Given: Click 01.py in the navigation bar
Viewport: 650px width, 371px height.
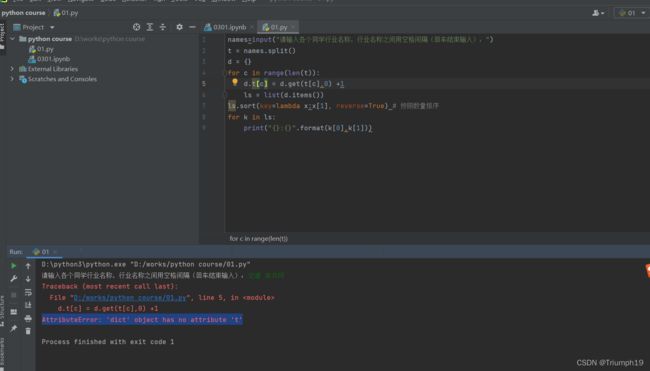Looking at the screenshot, I should pyautogui.click(x=66, y=13).
